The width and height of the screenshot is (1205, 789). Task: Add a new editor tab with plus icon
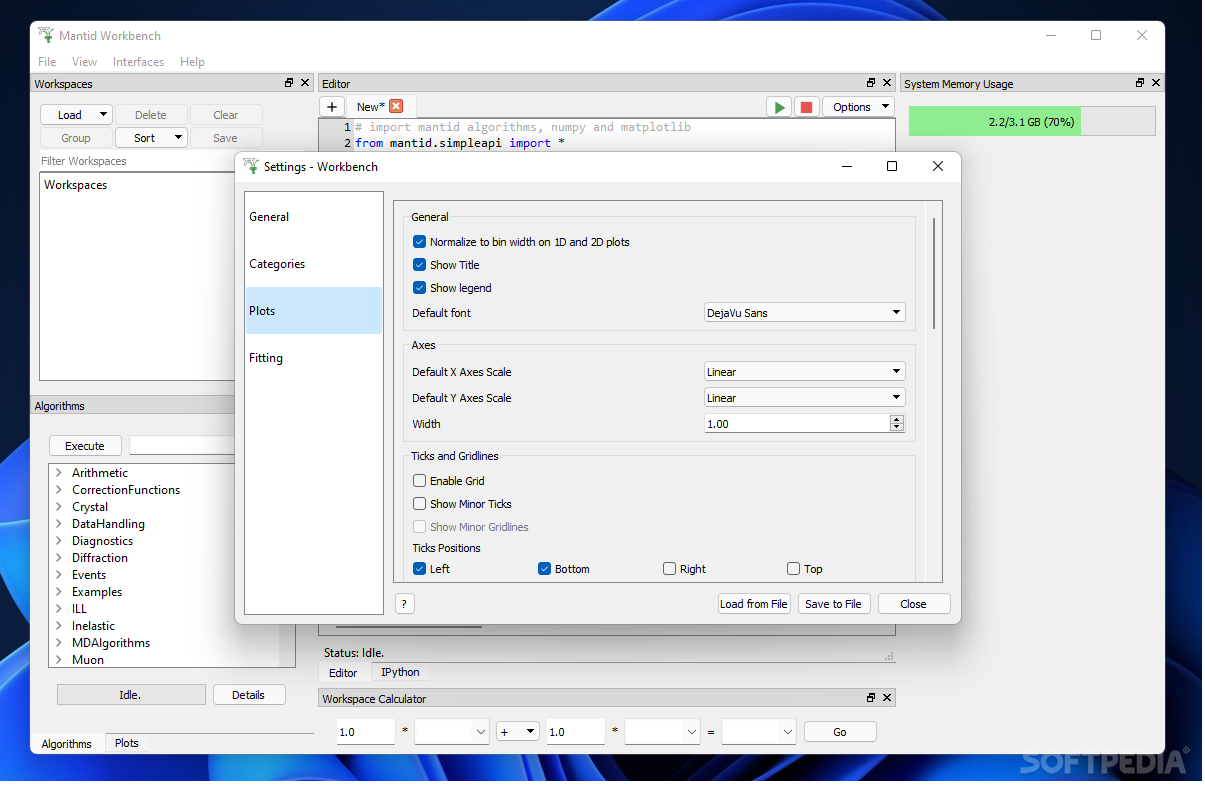point(332,106)
